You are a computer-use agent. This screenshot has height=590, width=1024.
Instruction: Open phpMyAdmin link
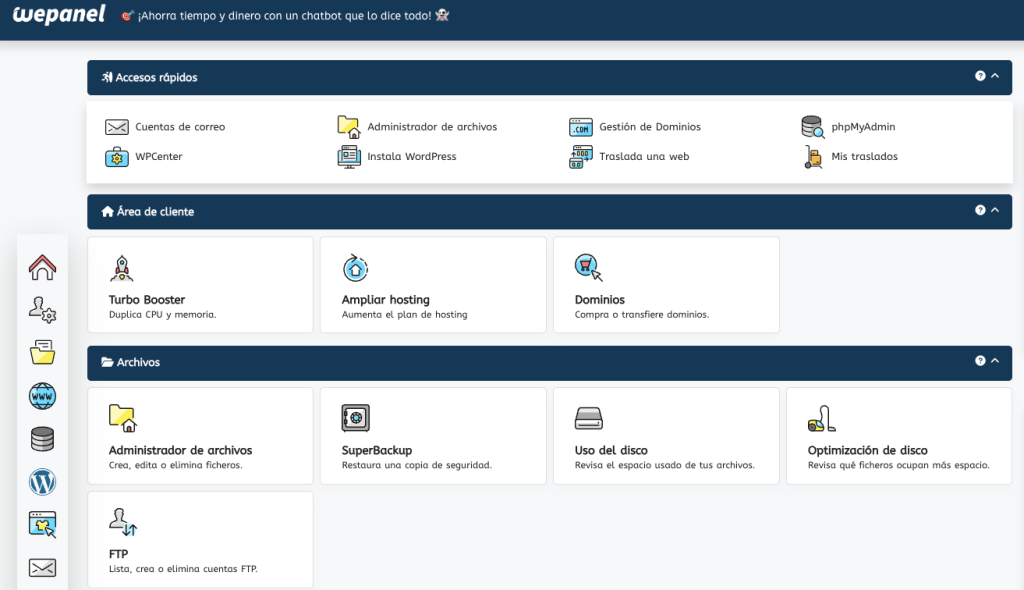tap(863, 127)
